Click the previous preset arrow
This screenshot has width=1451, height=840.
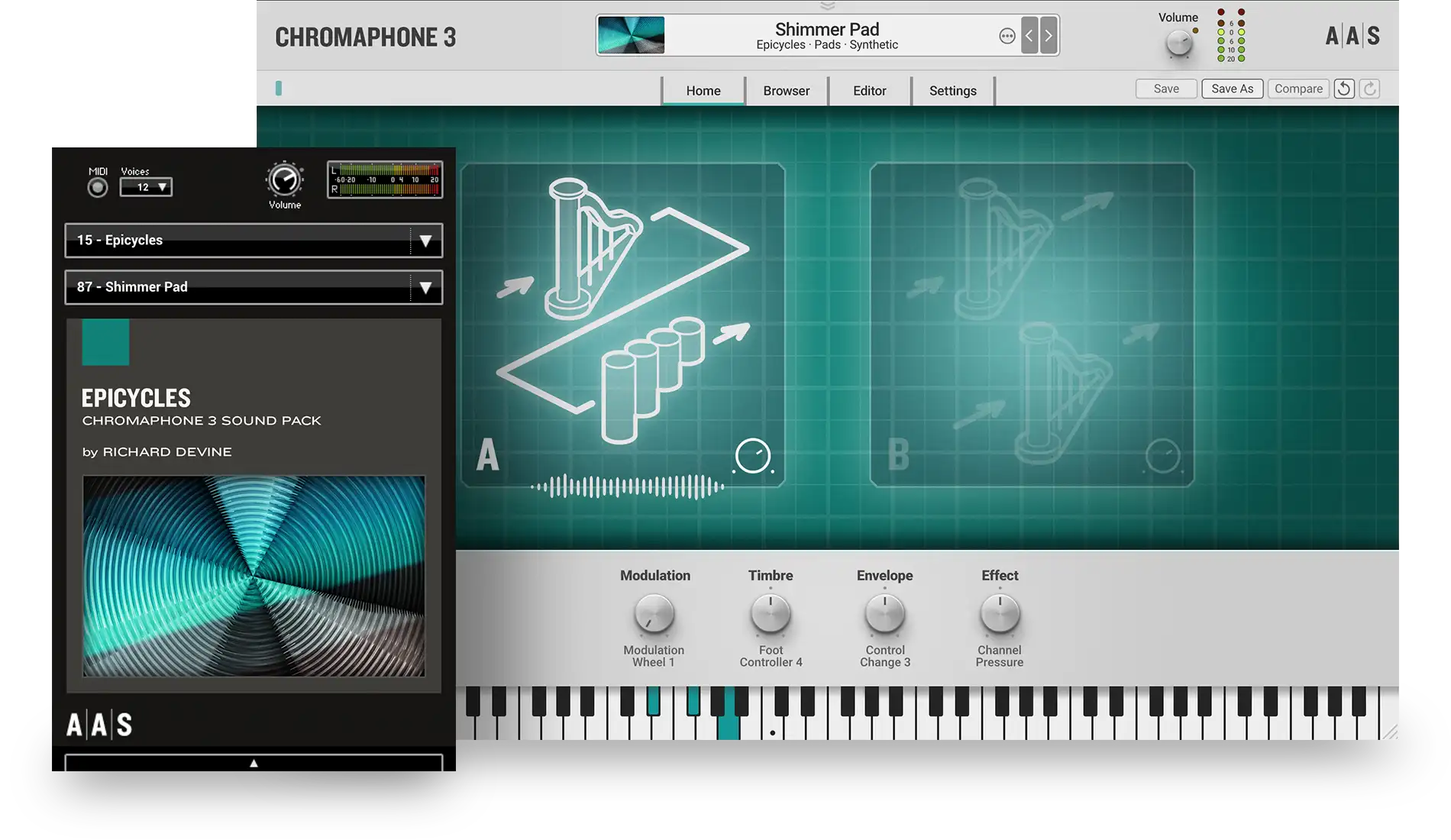tap(1029, 36)
